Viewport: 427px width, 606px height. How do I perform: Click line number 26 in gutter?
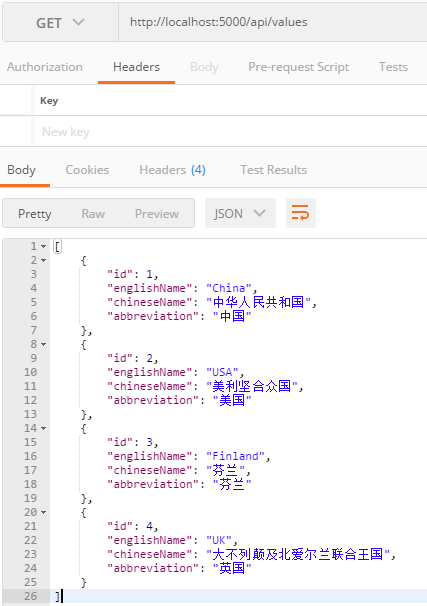coord(31,596)
